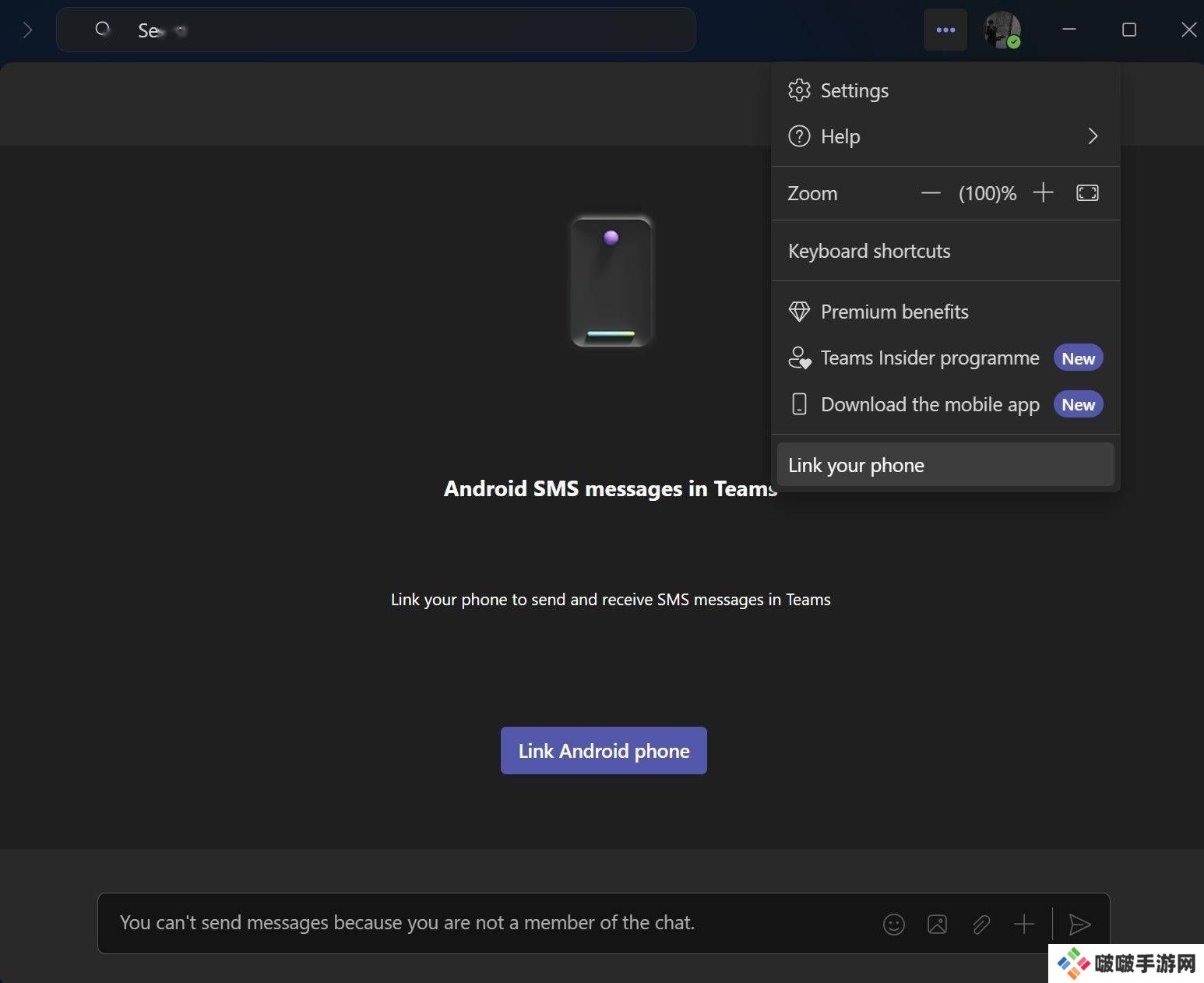1204x983 pixels.
Task: Decrease zoom with the minus button
Action: click(x=931, y=193)
